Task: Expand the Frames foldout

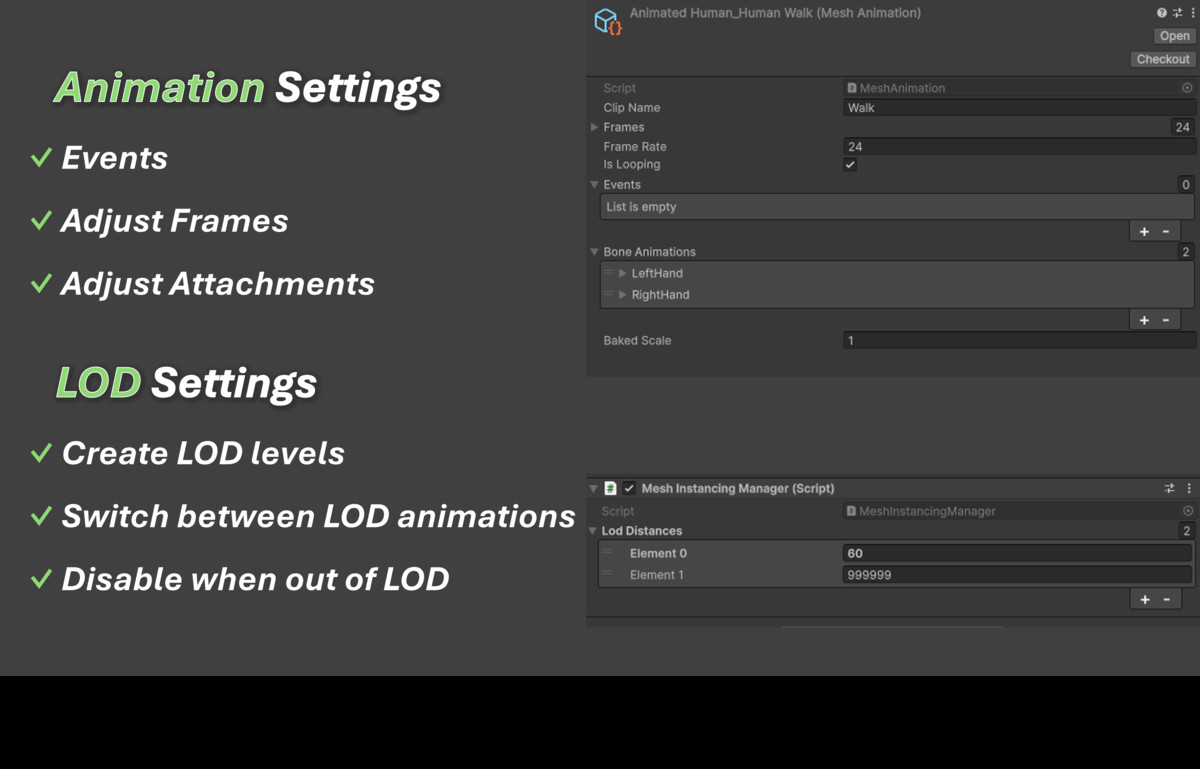Action: tap(594, 127)
